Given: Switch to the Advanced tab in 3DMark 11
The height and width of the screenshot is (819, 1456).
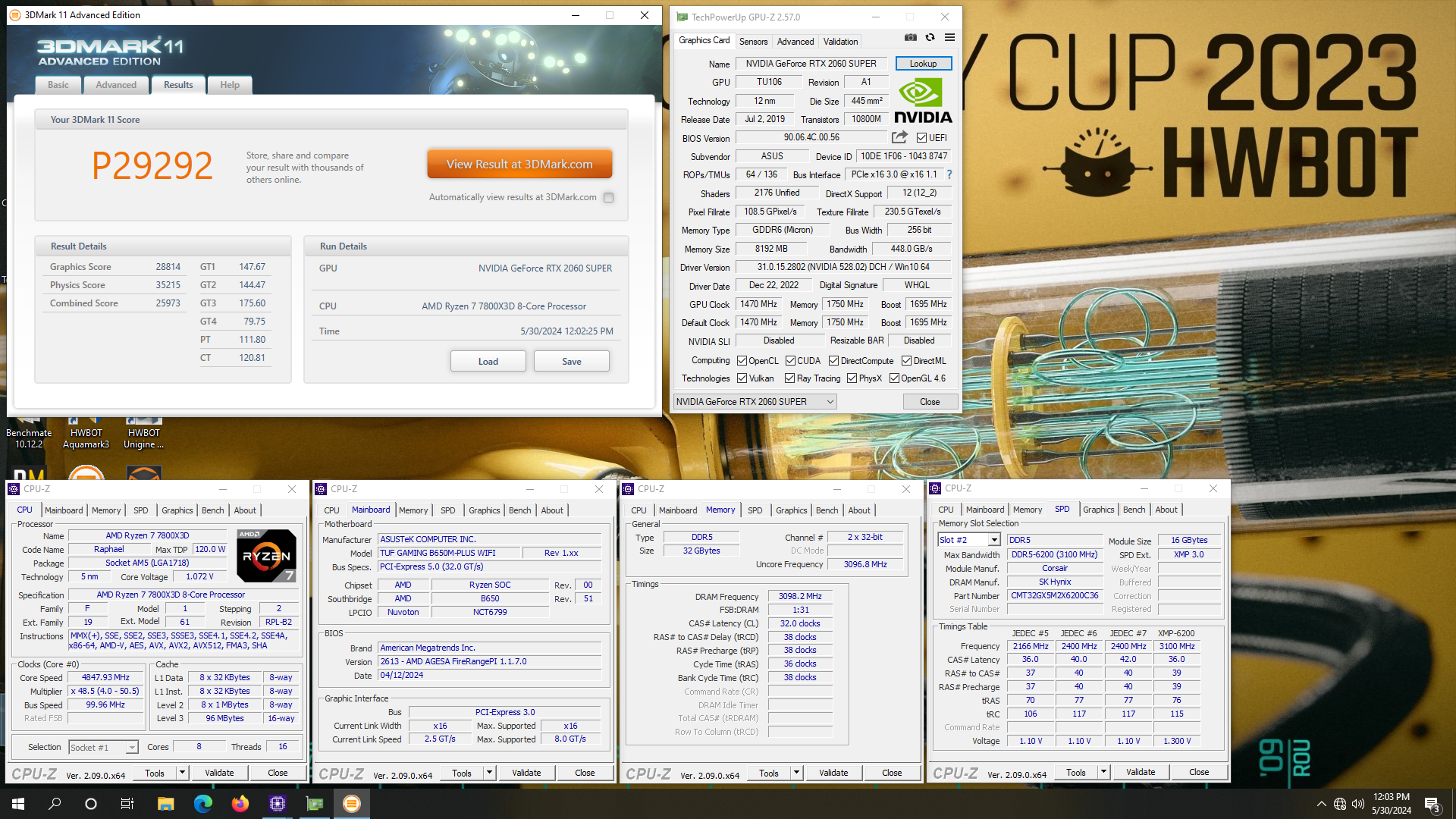Looking at the screenshot, I should [116, 85].
